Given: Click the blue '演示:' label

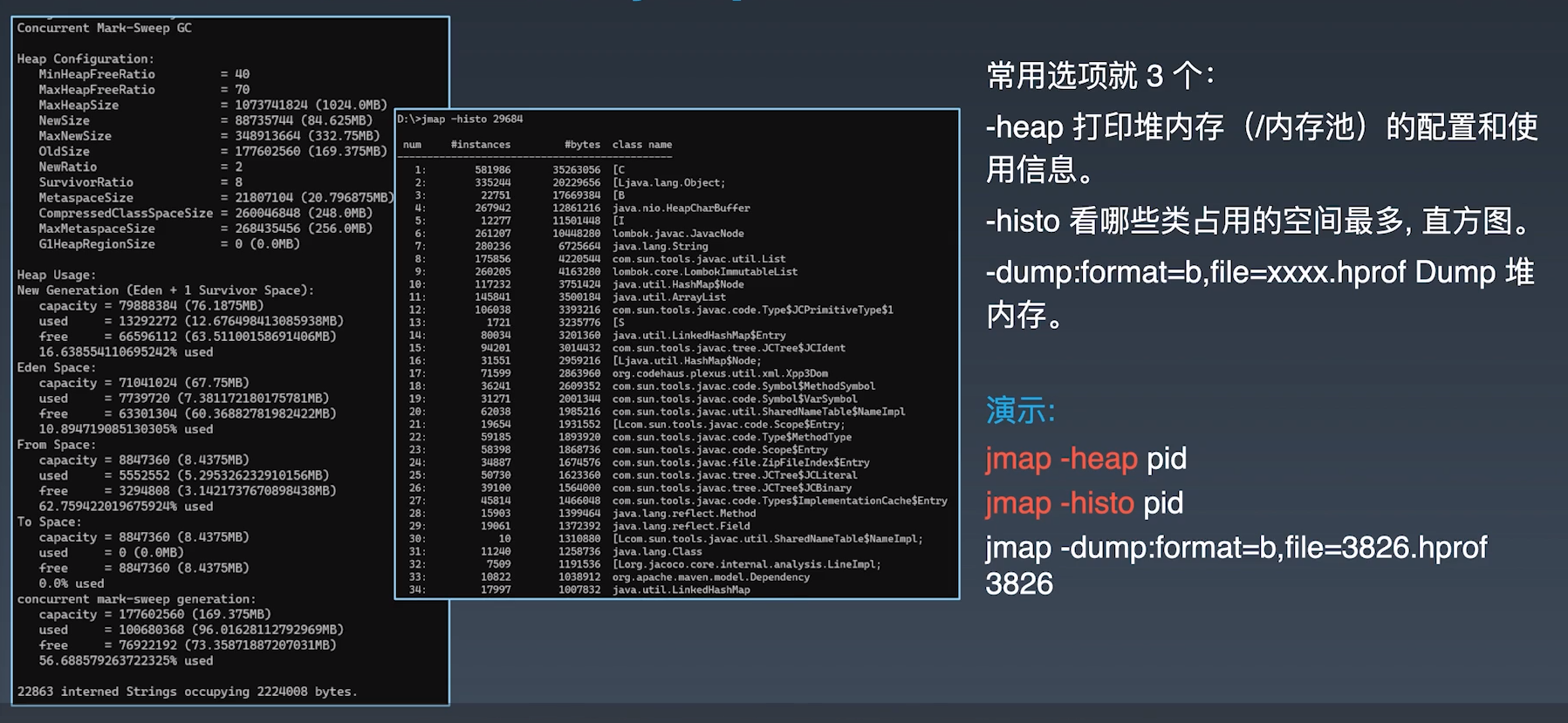Looking at the screenshot, I should (x=1021, y=410).
